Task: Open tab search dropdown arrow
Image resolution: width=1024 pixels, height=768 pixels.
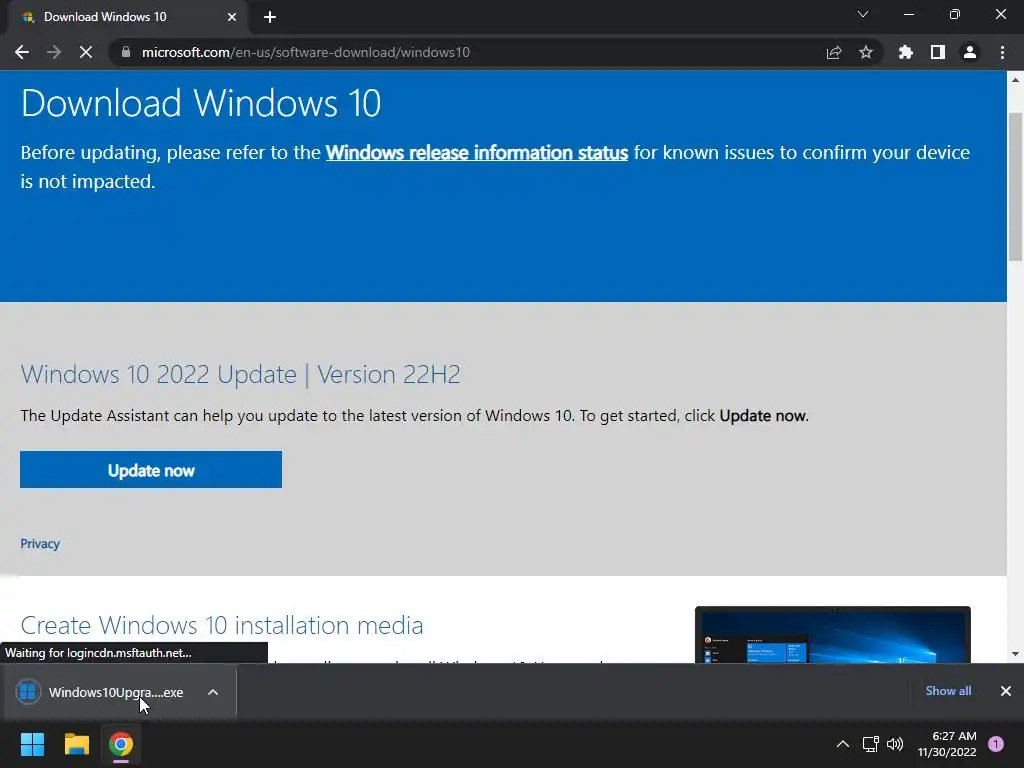Action: (863, 14)
